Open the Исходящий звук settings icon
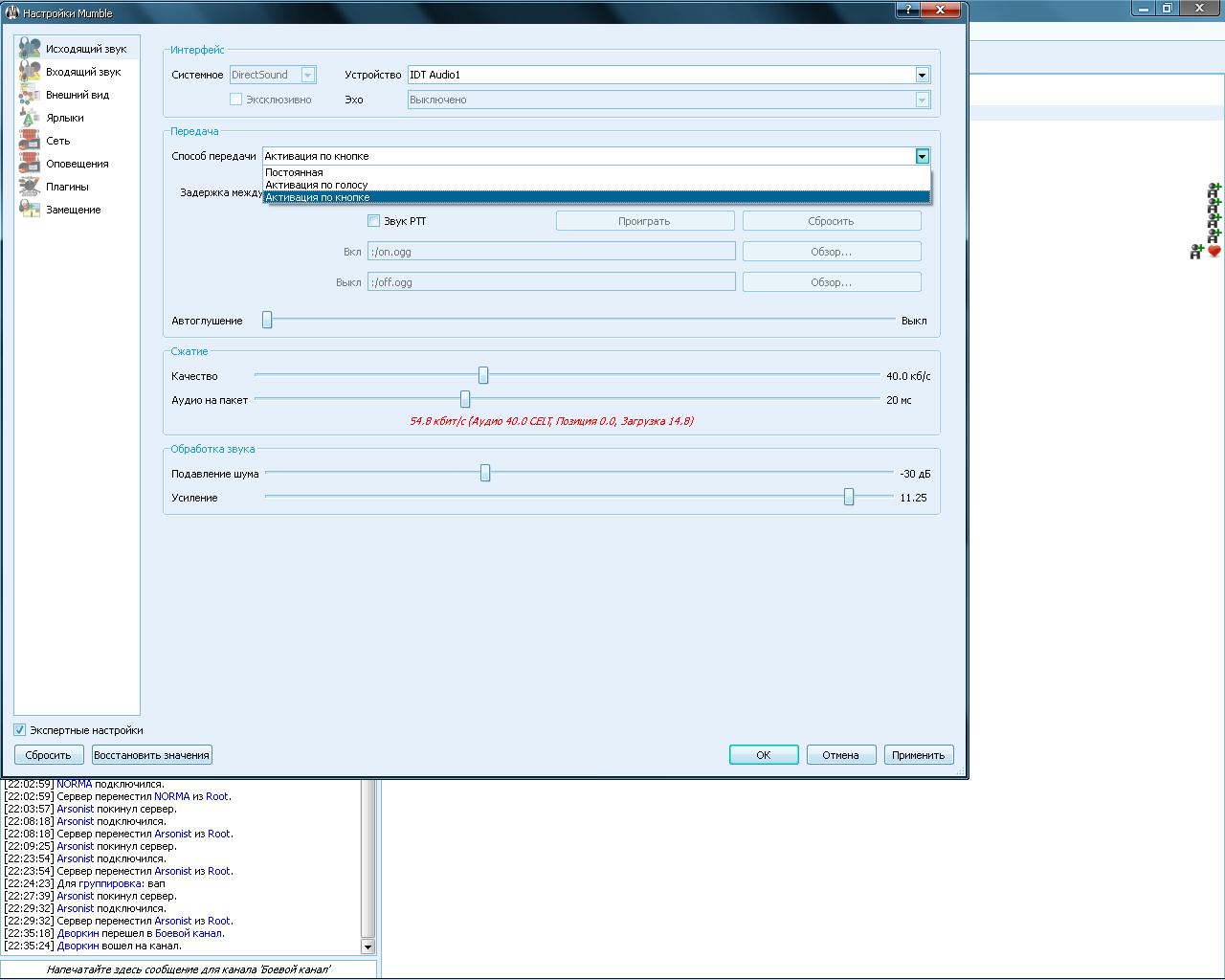This screenshot has height=980, width=1225. click(x=30, y=49)
